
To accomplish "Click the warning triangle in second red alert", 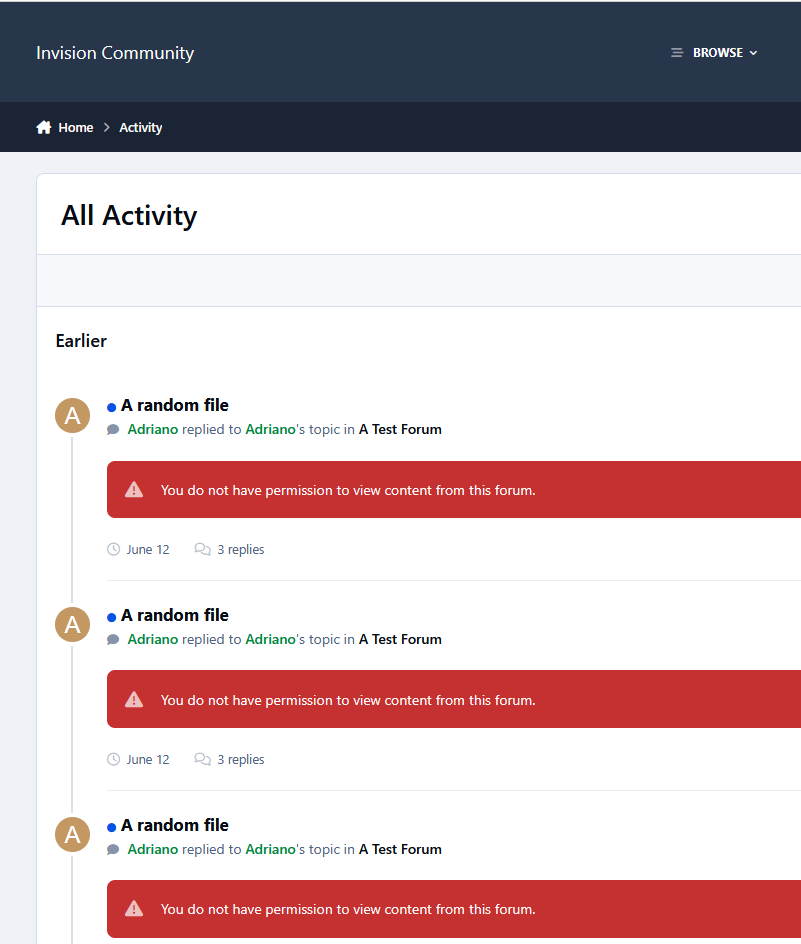I will pyautogui.click(x=134, y=700).
